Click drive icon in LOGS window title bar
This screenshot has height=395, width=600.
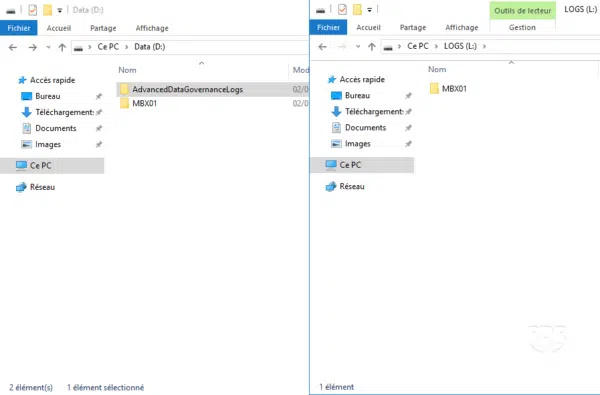coord(320,10)
